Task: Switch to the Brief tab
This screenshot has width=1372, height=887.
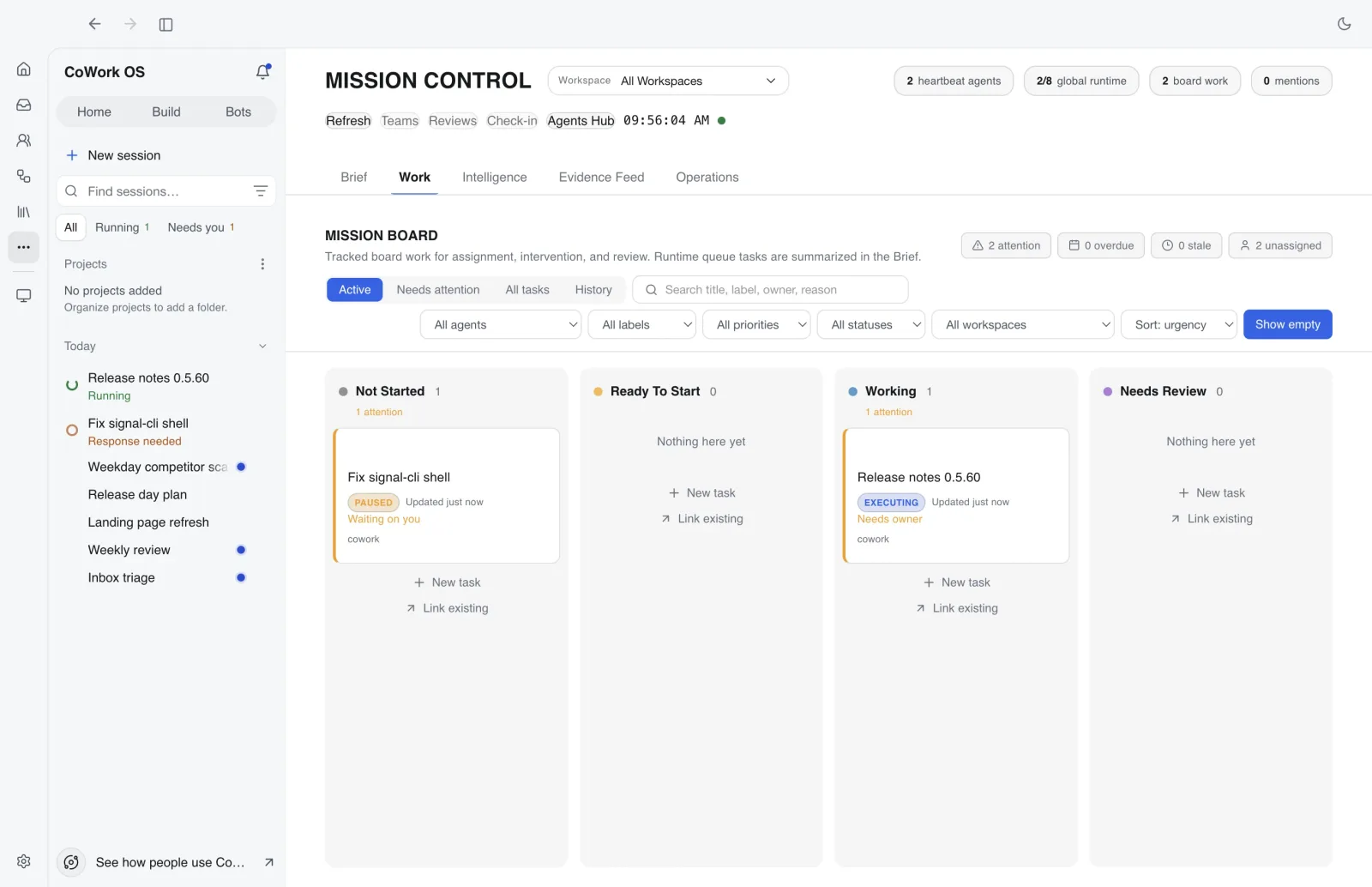Action: pyautogui.click(x=353, y=177)
